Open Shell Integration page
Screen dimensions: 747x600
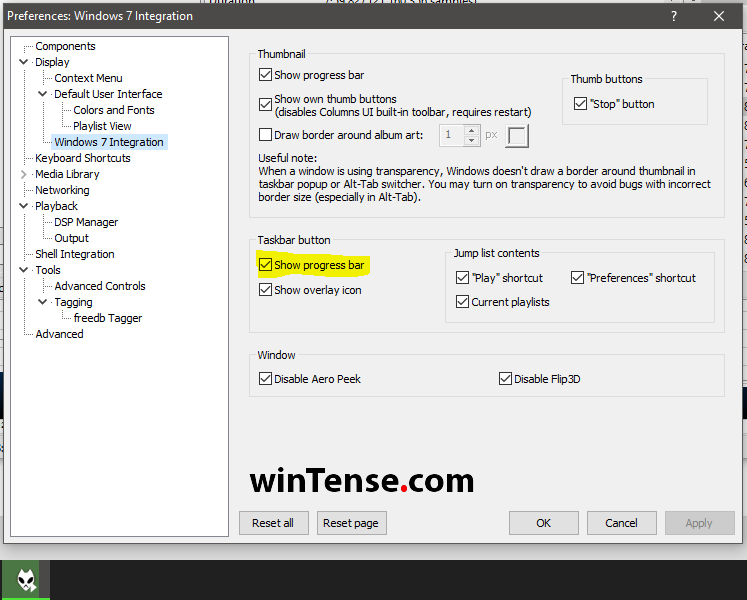coord(75,254)
